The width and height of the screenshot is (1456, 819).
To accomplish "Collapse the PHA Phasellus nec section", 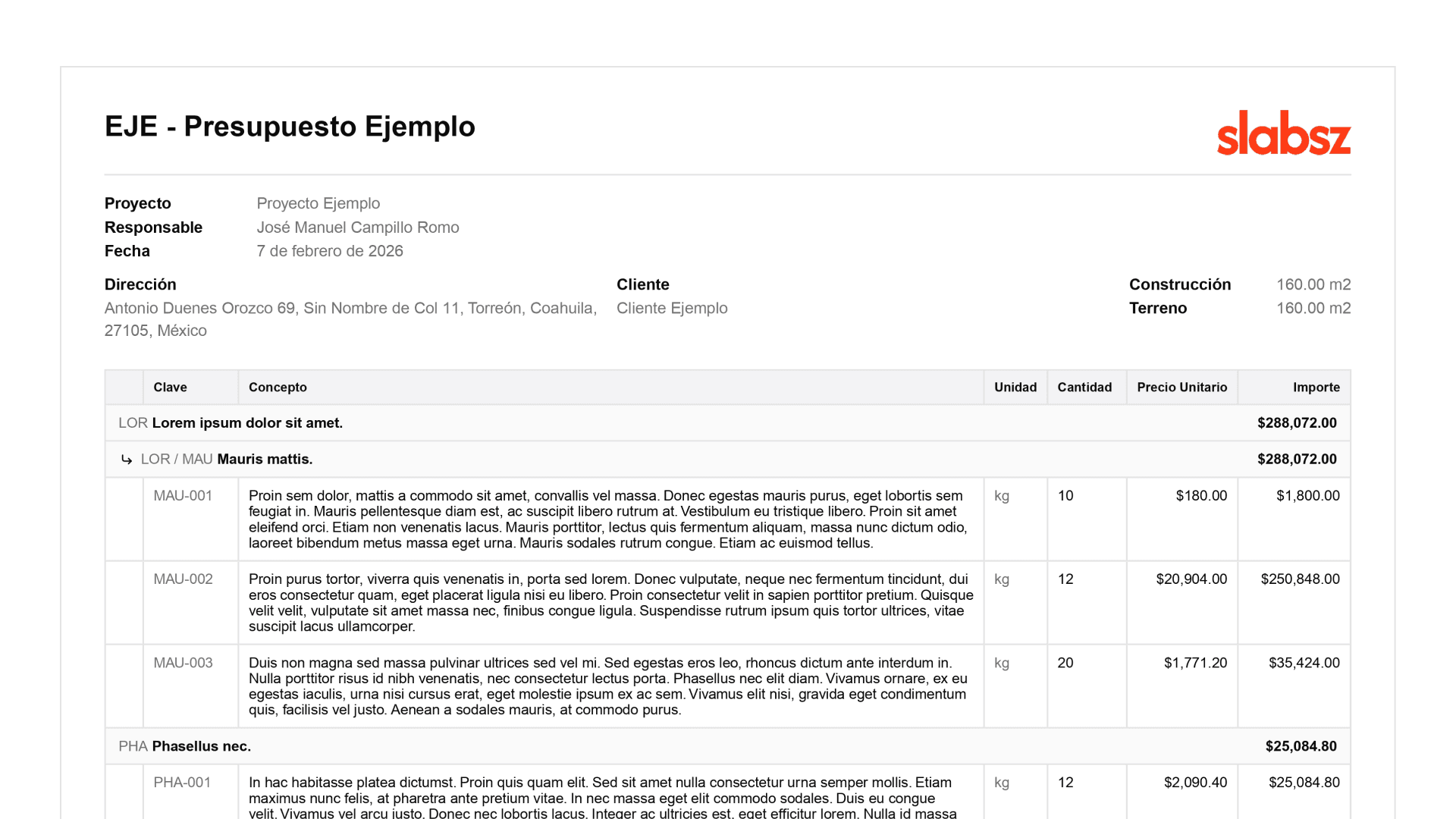I will (200, 746).
